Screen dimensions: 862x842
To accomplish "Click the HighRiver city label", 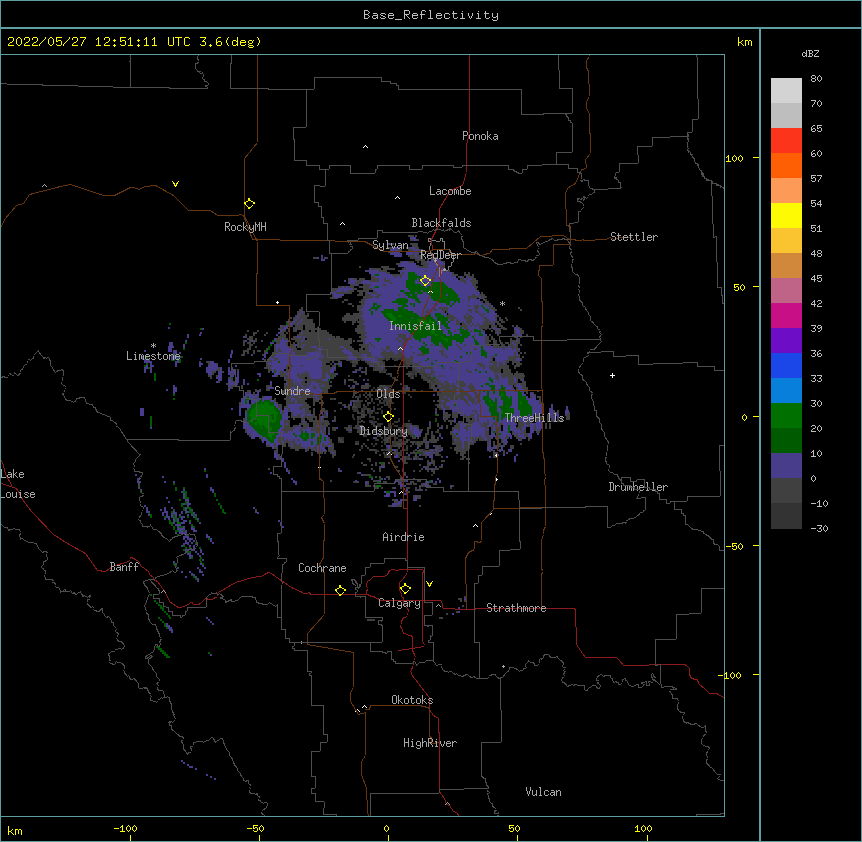I will point(430,743).
